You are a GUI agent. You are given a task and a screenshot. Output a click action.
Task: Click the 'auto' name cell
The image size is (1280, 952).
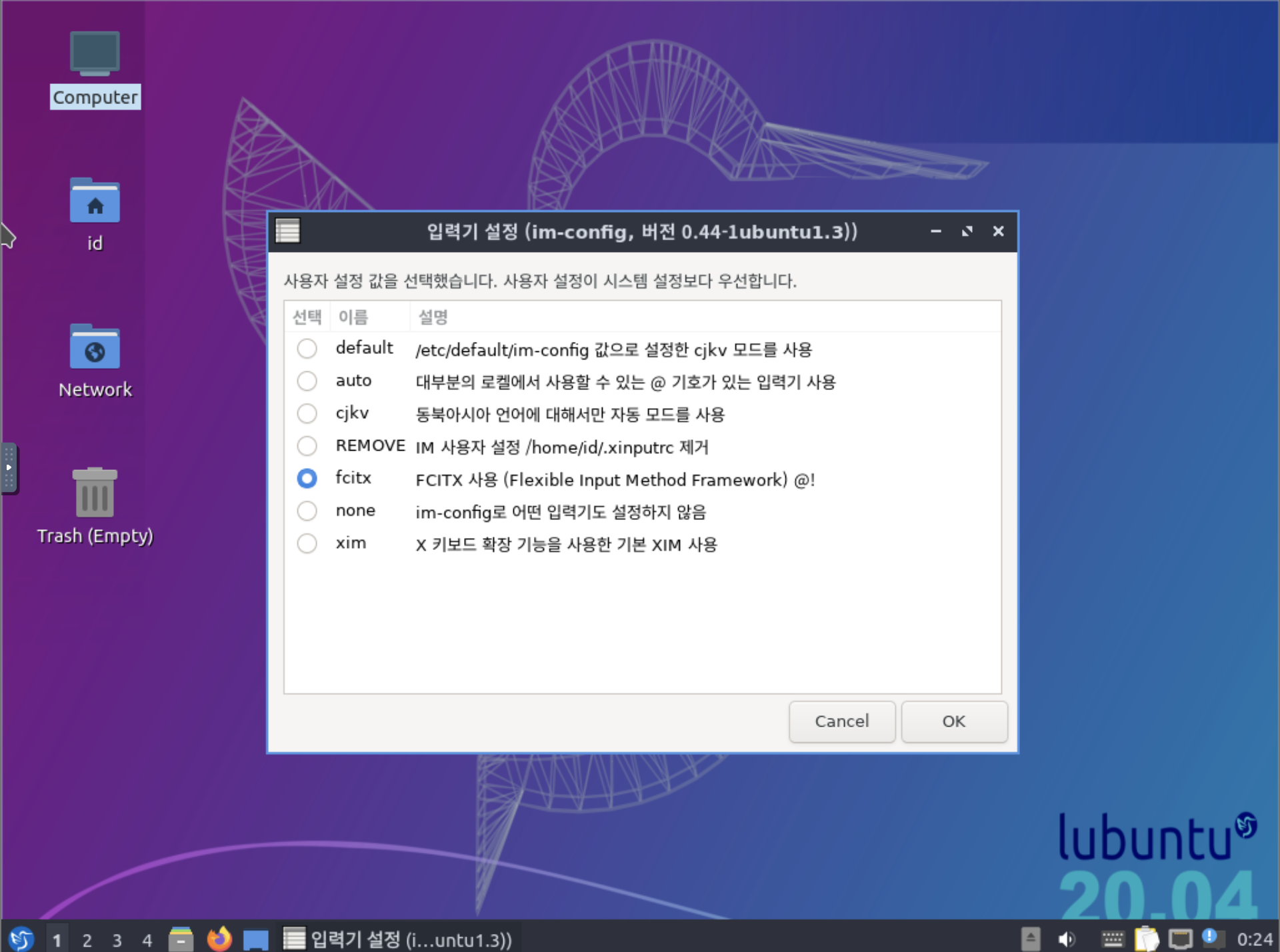[353, 381]
